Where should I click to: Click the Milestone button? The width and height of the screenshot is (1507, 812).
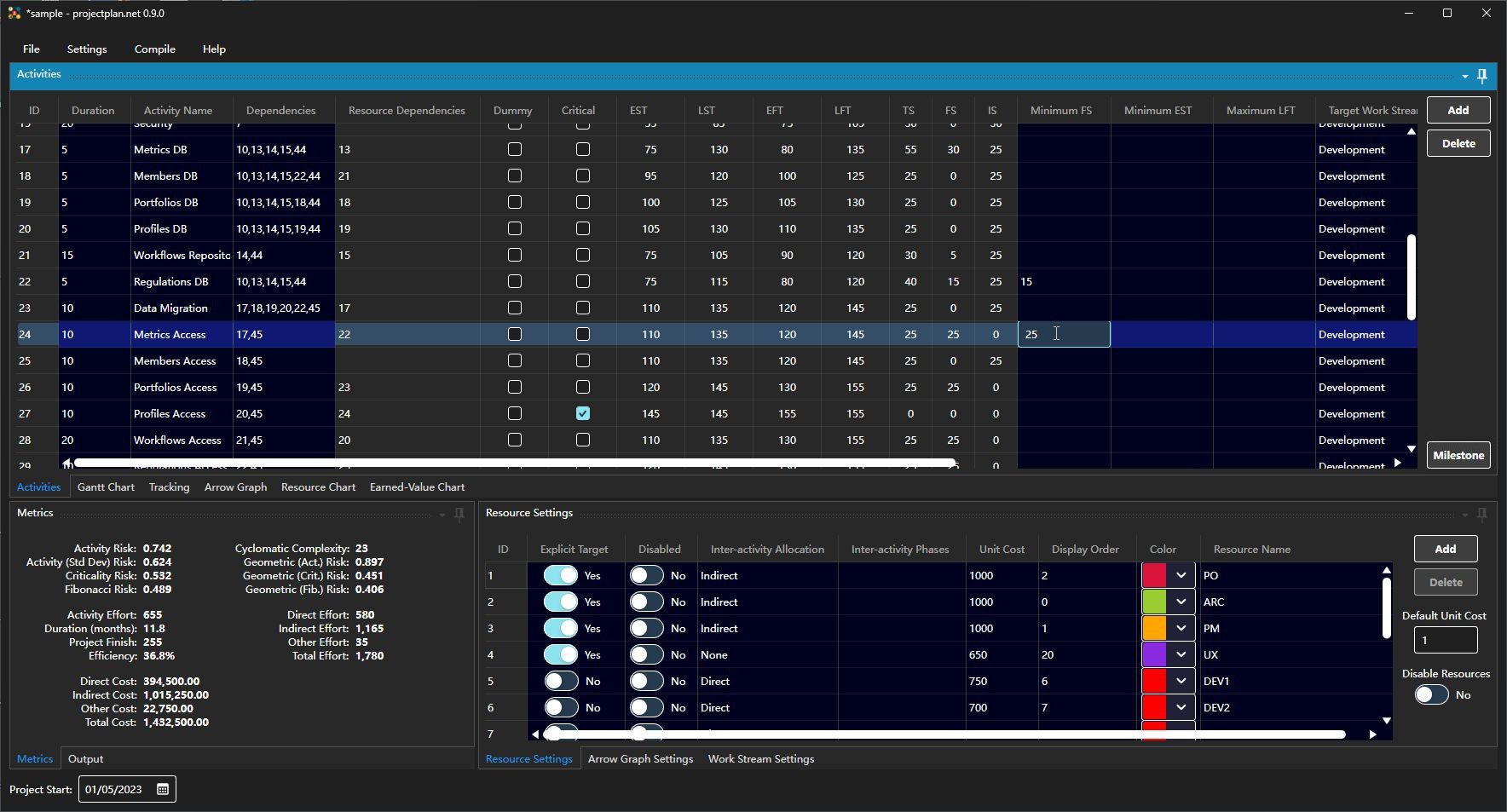tap(1458, 455)
